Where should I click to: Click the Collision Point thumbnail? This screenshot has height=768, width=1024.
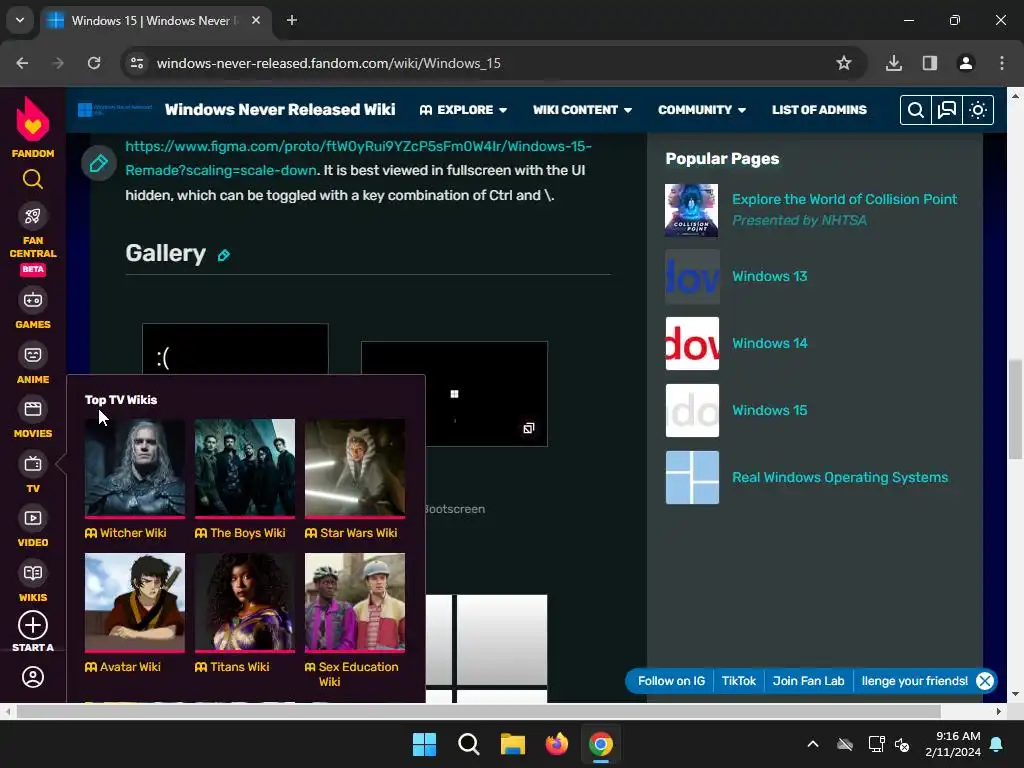(692, 210)
